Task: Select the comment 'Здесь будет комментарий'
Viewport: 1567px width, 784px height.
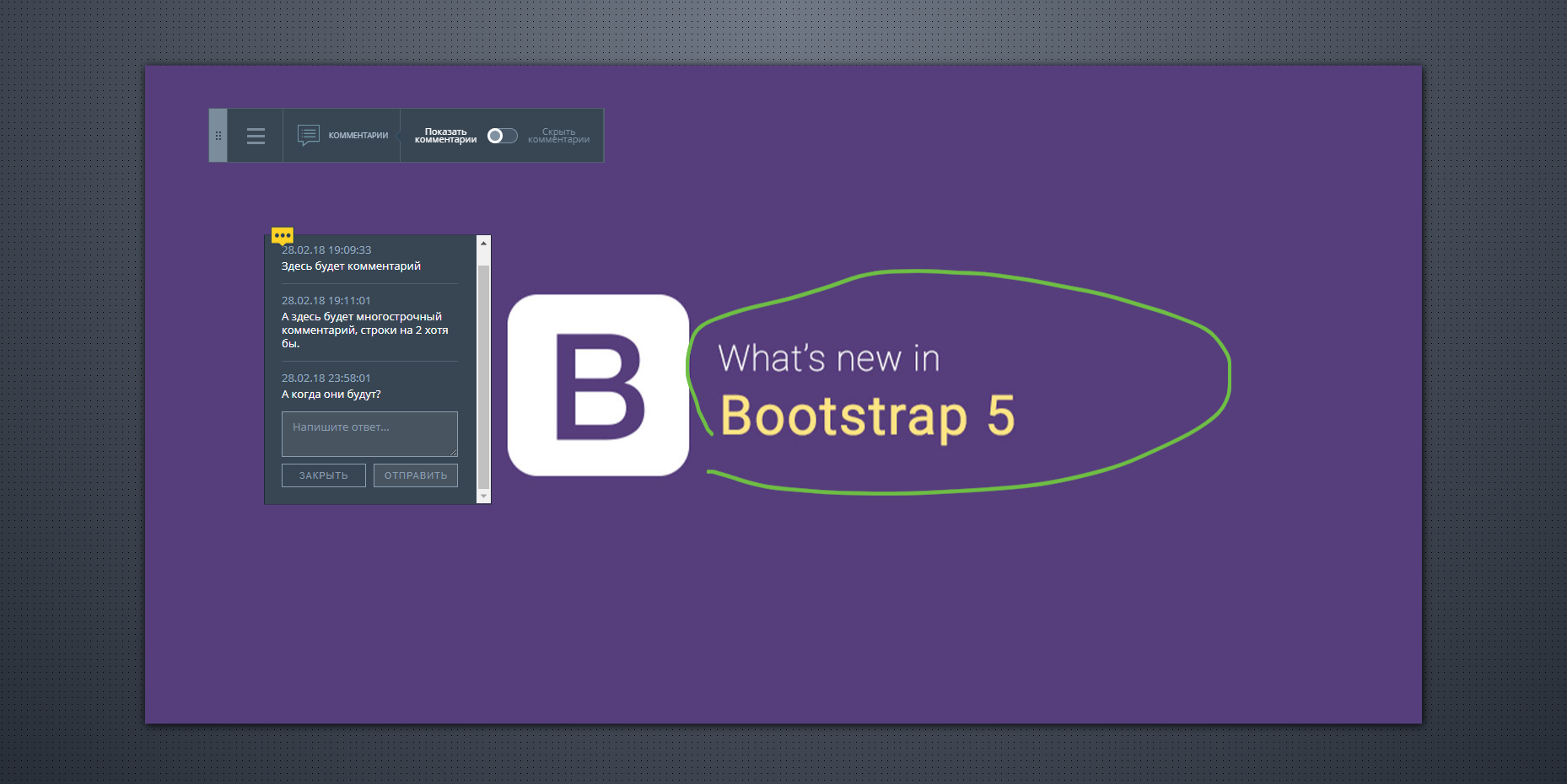Action: pos(351,266)
